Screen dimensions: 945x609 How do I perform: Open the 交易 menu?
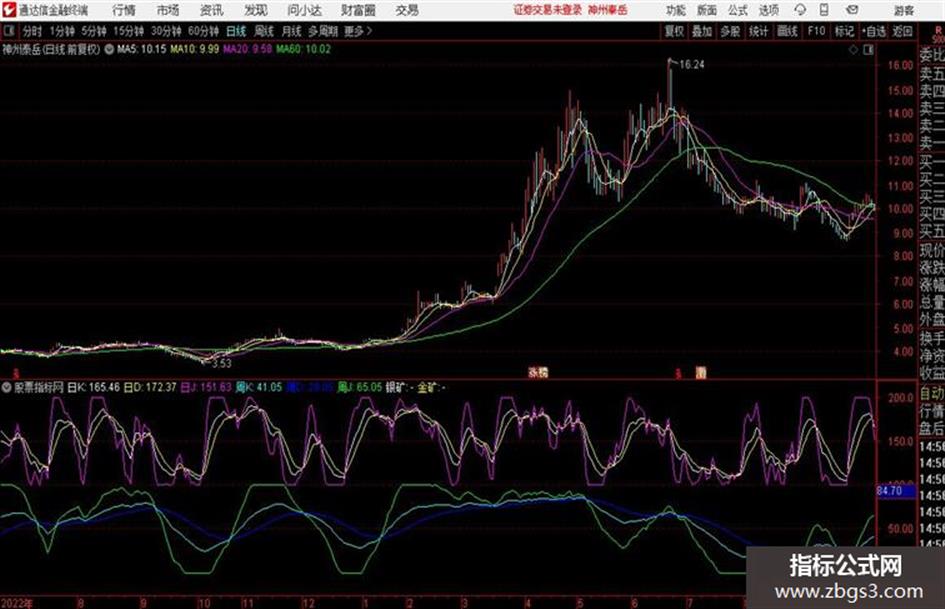click(x=407, y=10)
